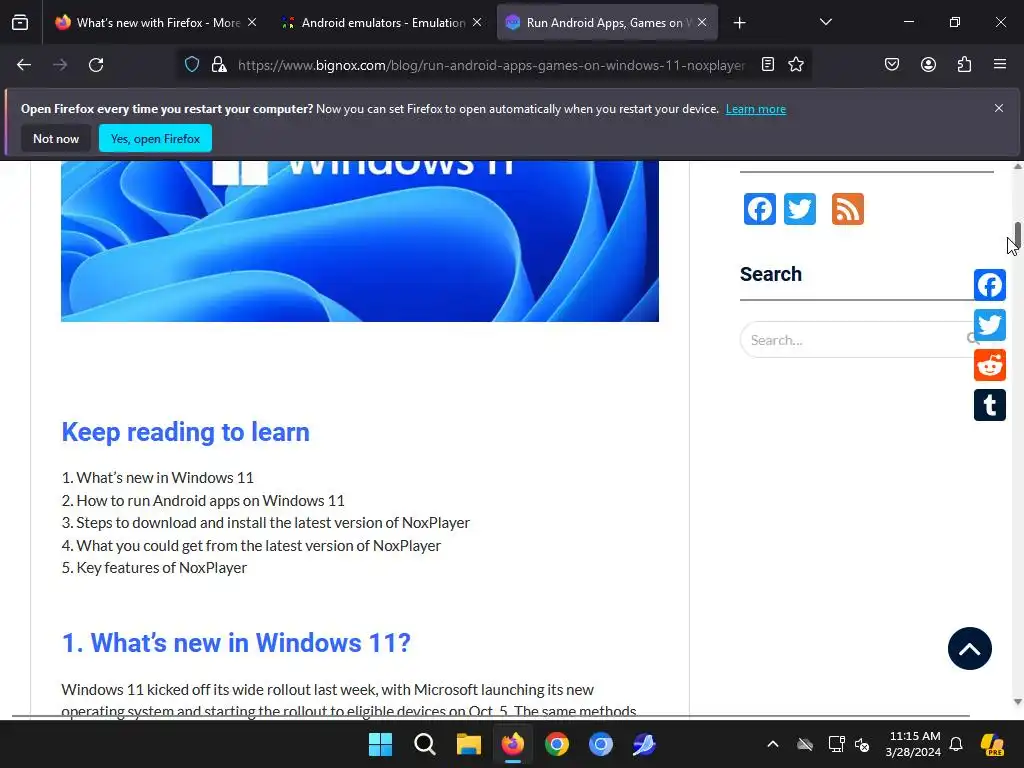Close the What's new with Firefox tab
Viewport: 1024px width, 768px height.
click(252, 22)
